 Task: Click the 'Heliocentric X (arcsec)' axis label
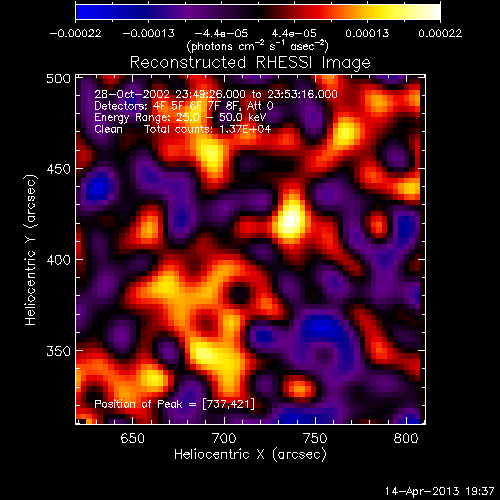click(250, 455)
